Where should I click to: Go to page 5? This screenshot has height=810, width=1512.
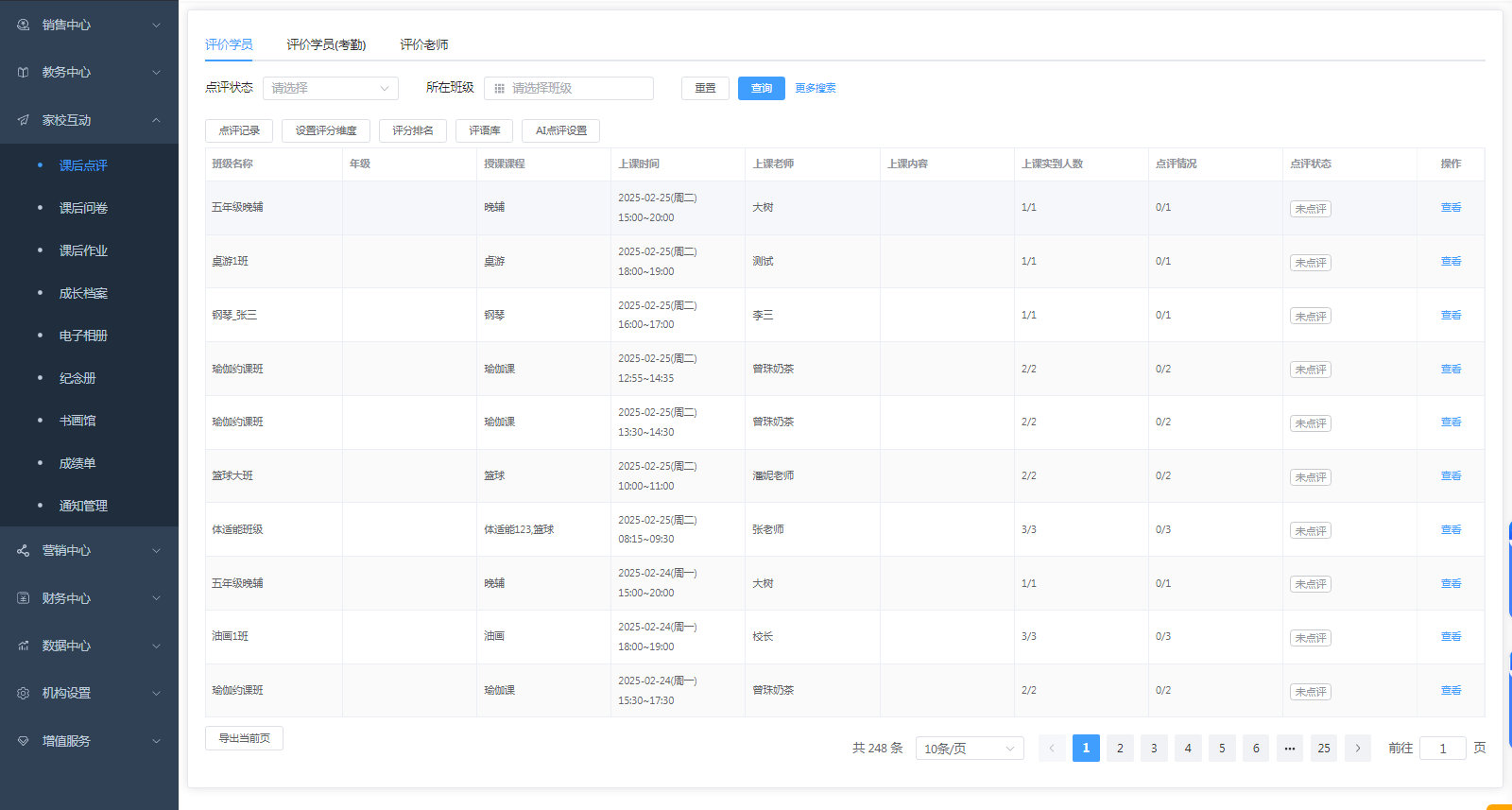click(1222, 748)
